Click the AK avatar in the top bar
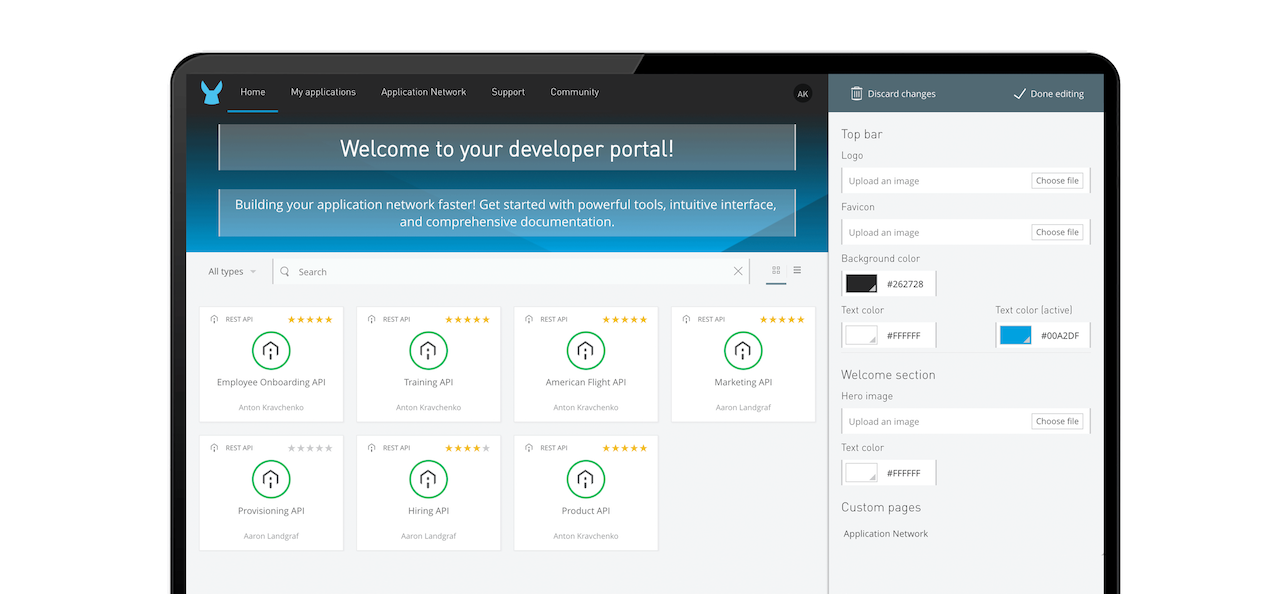Screen dimensions: 1280x594 click(803, 93)
